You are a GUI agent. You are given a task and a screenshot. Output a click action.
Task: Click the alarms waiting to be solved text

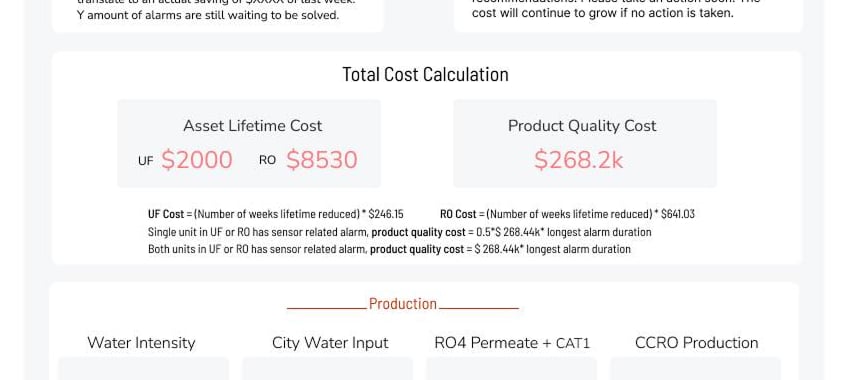tap(208, 15)
